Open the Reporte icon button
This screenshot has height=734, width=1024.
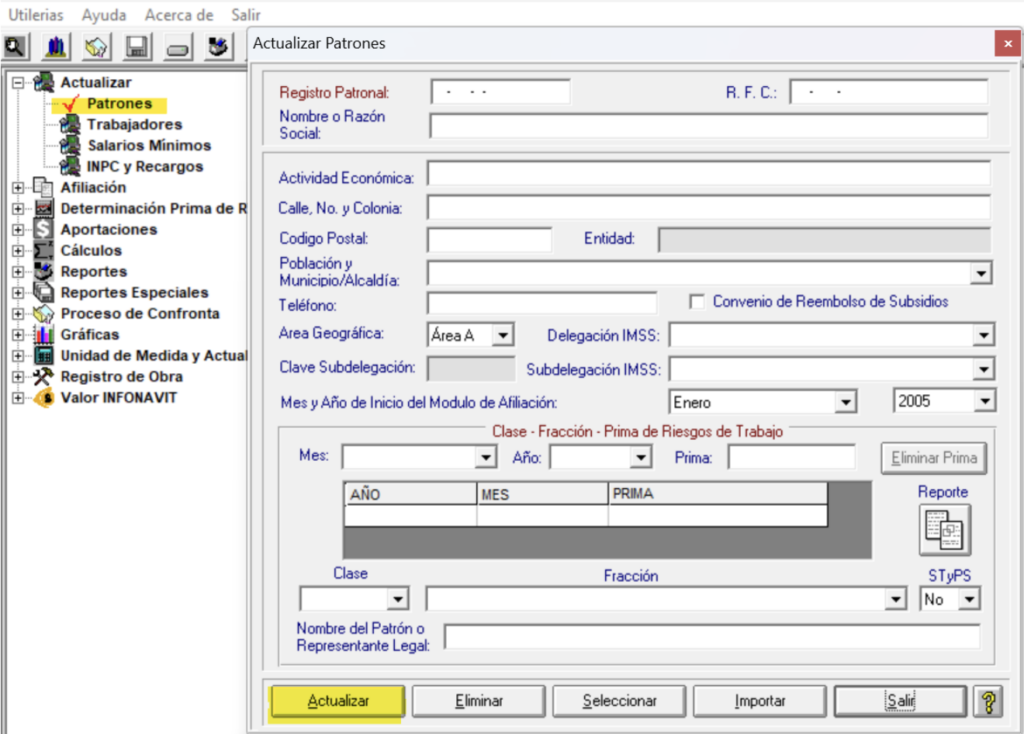[944, 530]
